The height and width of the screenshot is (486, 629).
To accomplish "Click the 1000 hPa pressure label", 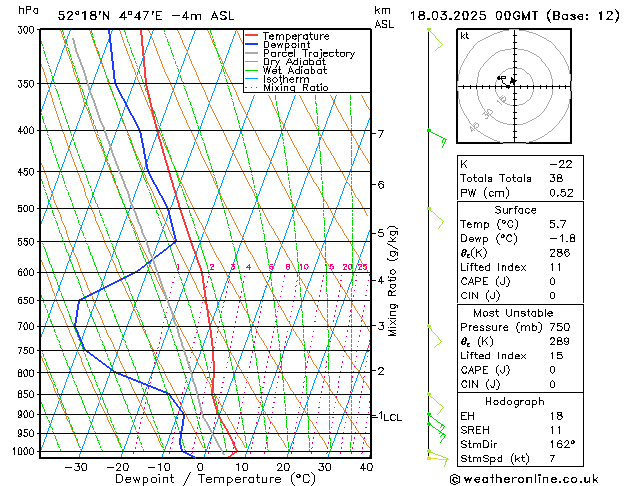I will [25, 452].
